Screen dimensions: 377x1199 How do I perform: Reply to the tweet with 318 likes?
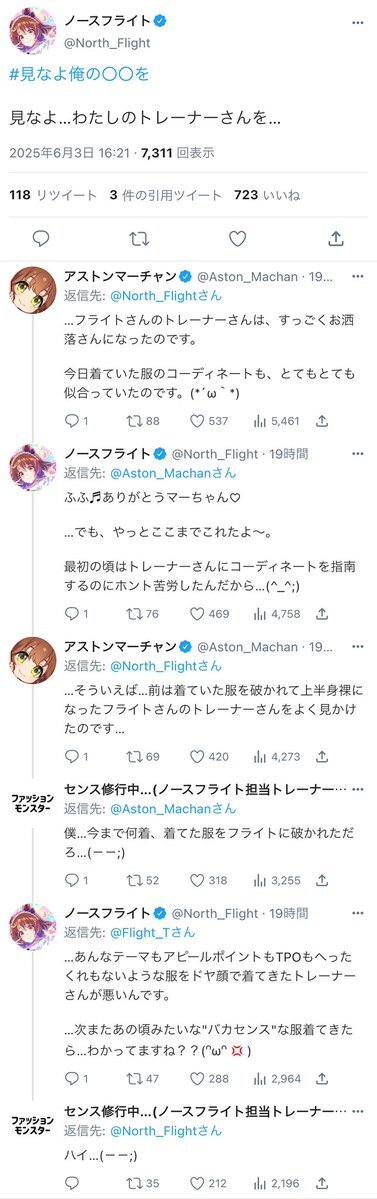click(71, 880)
